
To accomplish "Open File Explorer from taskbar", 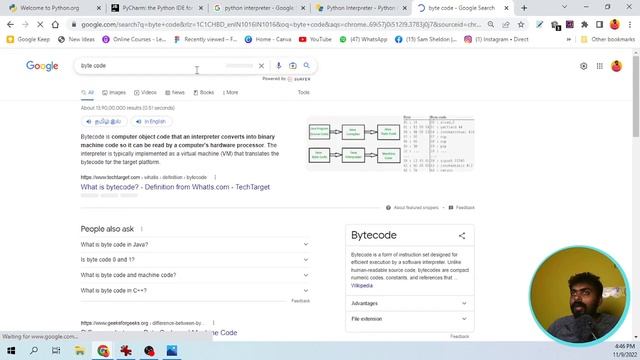I will tap(80, 351).
